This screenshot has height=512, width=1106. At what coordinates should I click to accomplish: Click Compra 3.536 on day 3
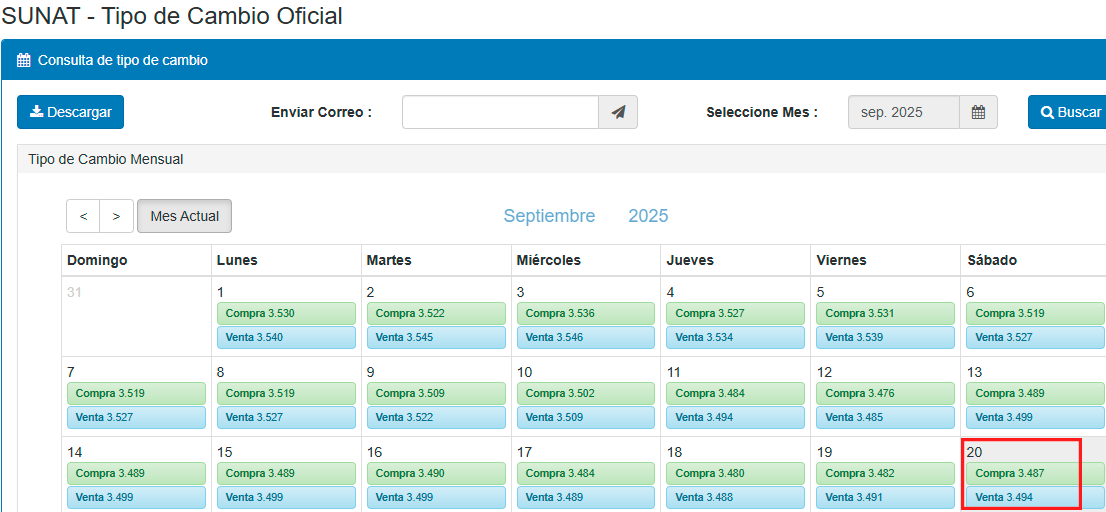(x=586, y=314)
